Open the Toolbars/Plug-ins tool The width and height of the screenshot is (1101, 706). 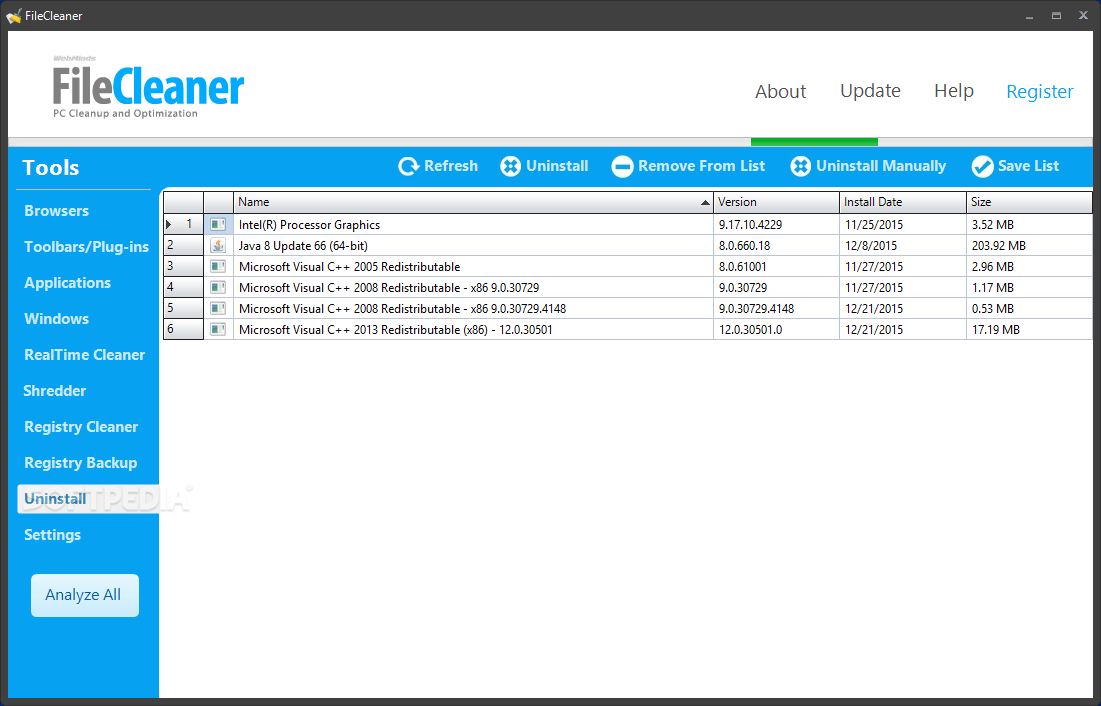coord(86,247)
